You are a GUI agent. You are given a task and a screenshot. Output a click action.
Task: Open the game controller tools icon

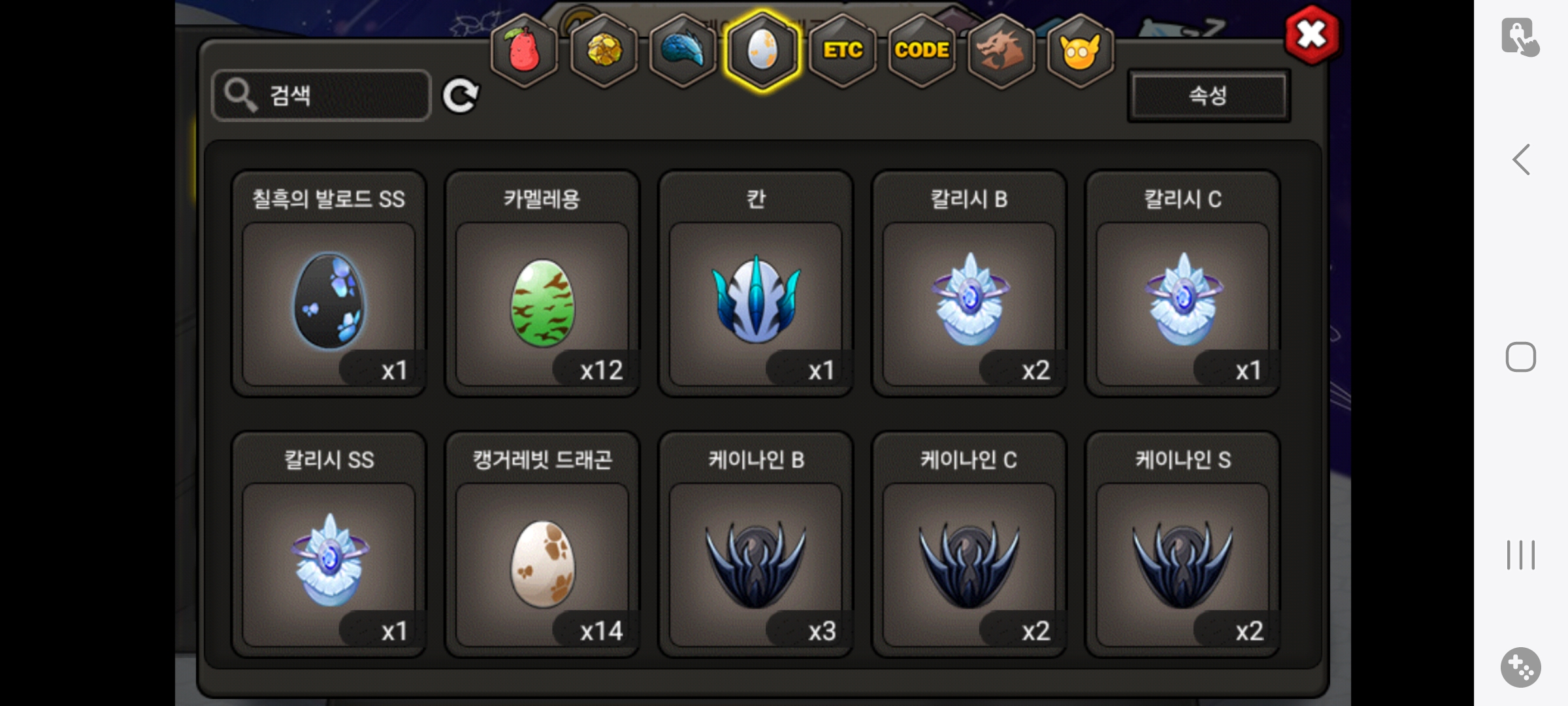(x=1521, y=667)
